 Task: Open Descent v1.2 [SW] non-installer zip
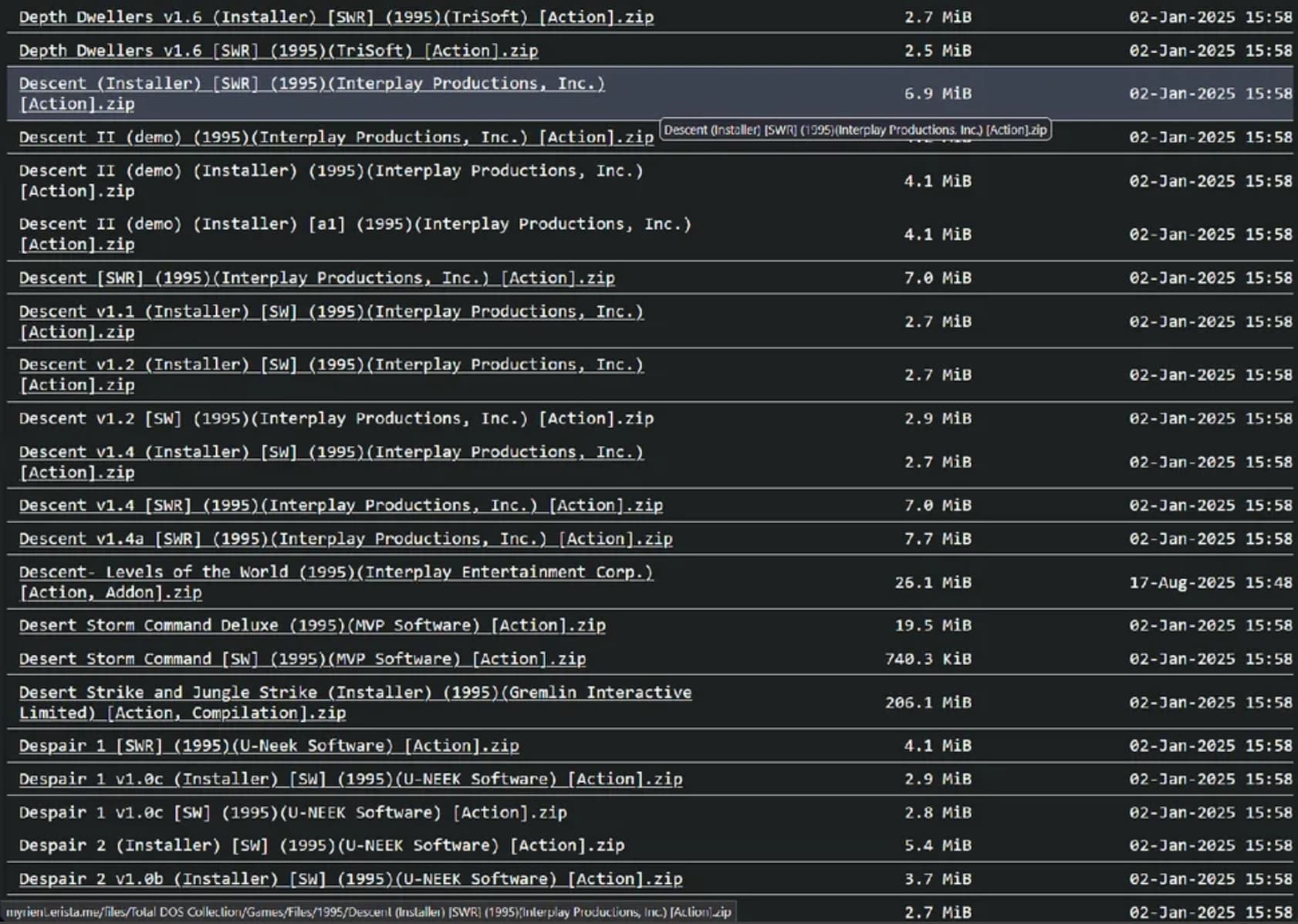[336, 418]
